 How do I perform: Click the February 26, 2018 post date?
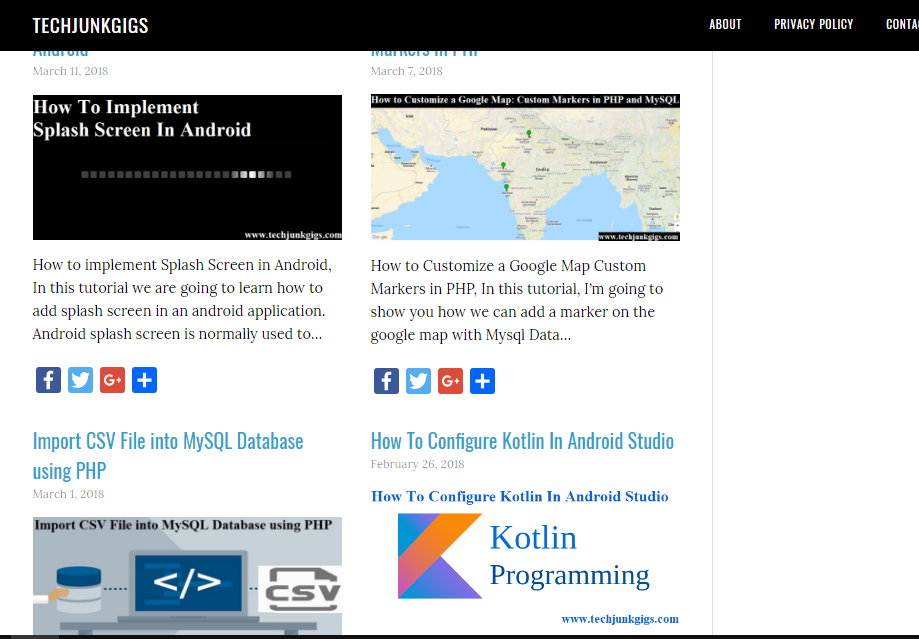tap(417, 464)
